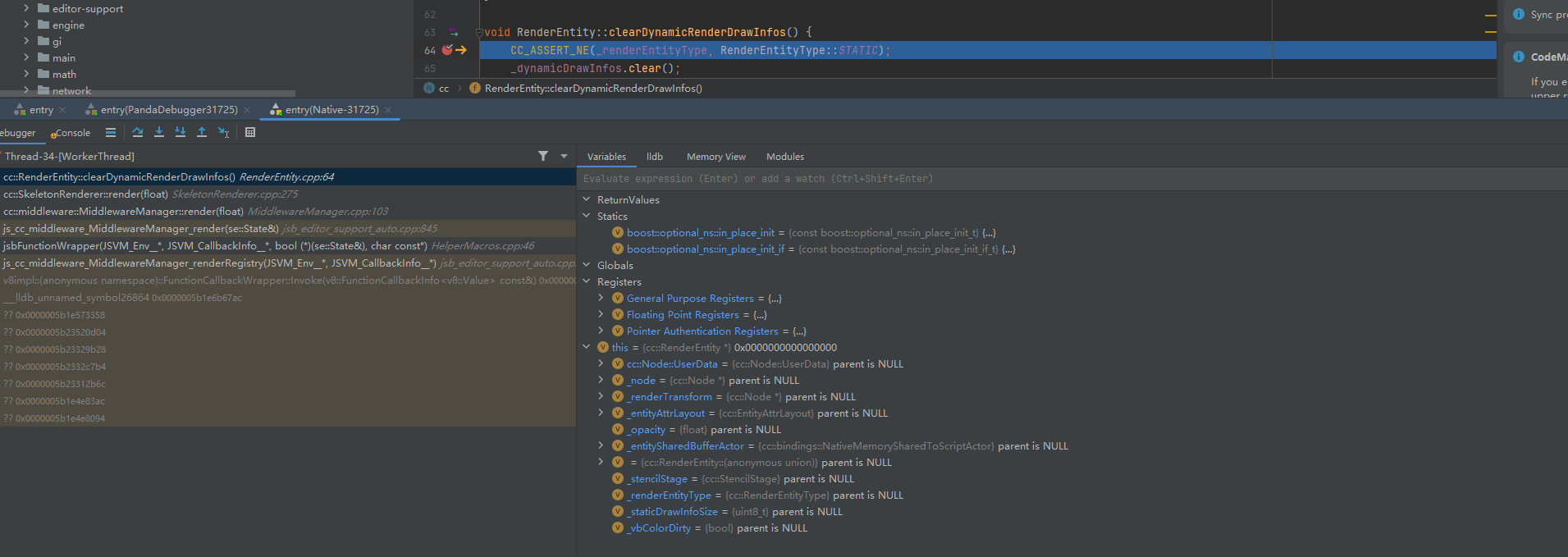Viewport: 1568px width, 557px height.
Task: Open the Evaluate Expression calculator icon
Action: tap(250, 132)
